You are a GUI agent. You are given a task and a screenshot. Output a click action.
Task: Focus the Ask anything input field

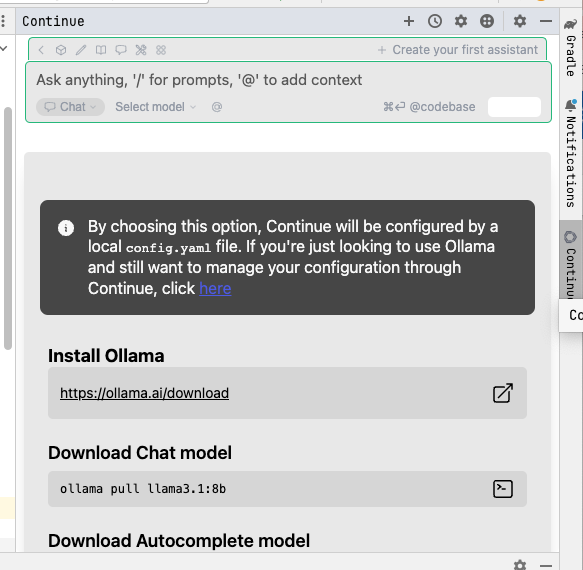click(x=288, y=80)
